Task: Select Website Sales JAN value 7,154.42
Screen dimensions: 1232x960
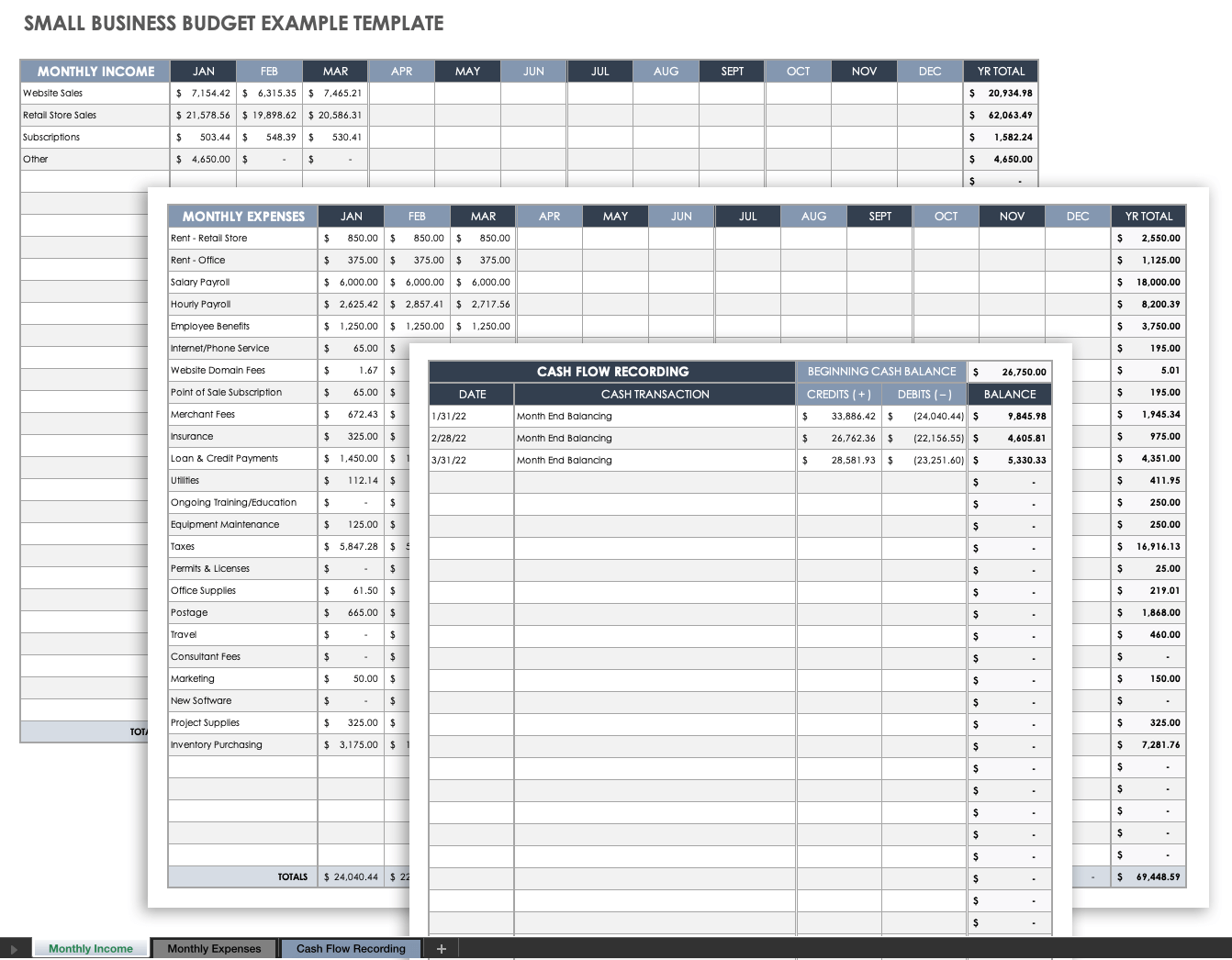Action: point(204,93)
